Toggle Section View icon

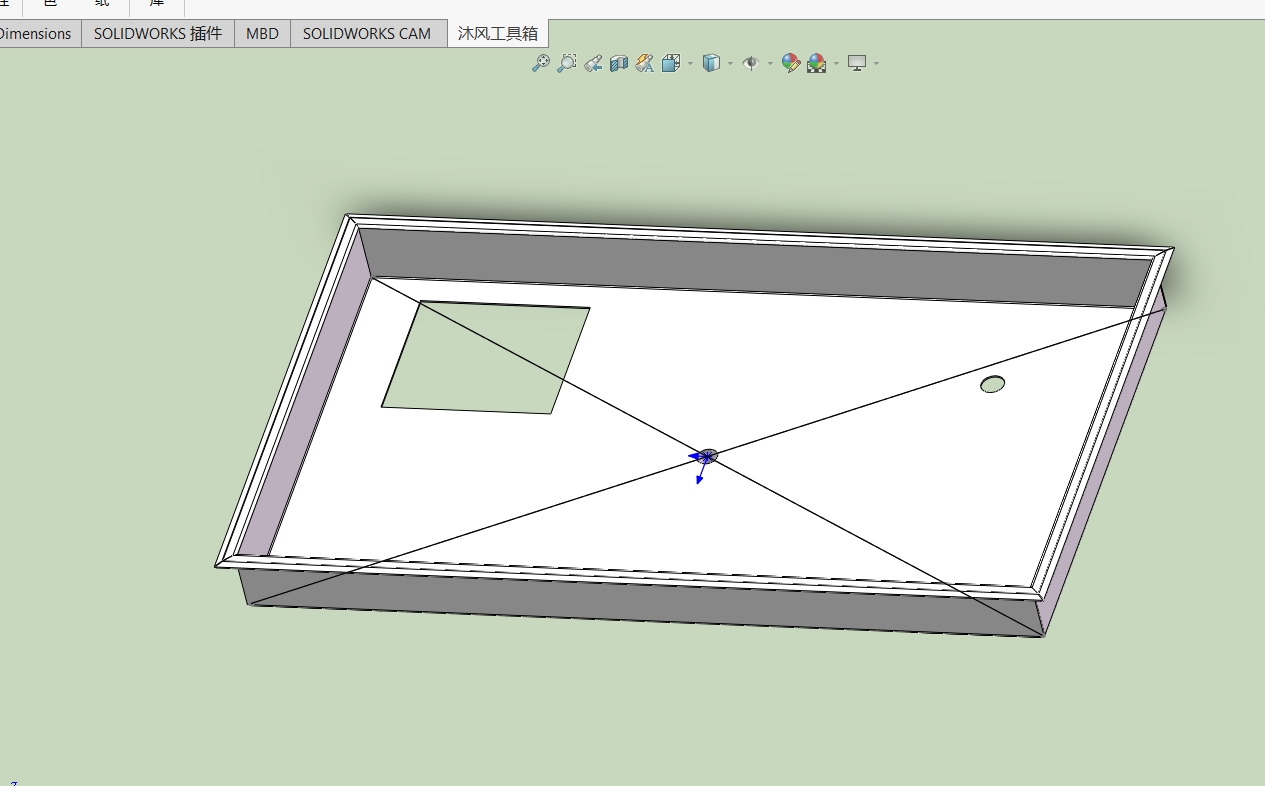click(x=619, y=63)
